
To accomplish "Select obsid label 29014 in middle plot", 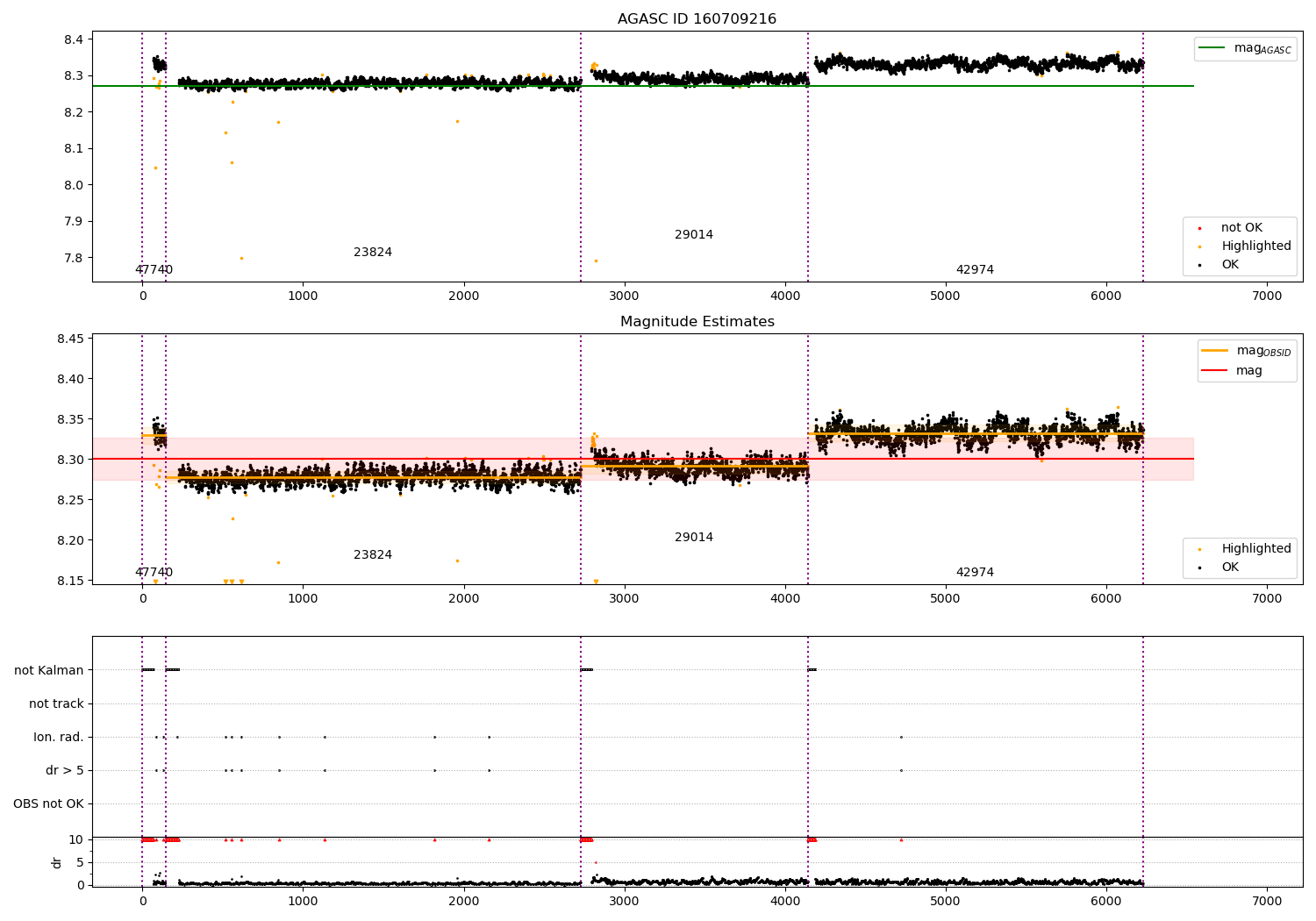I will tap(694, 538).
